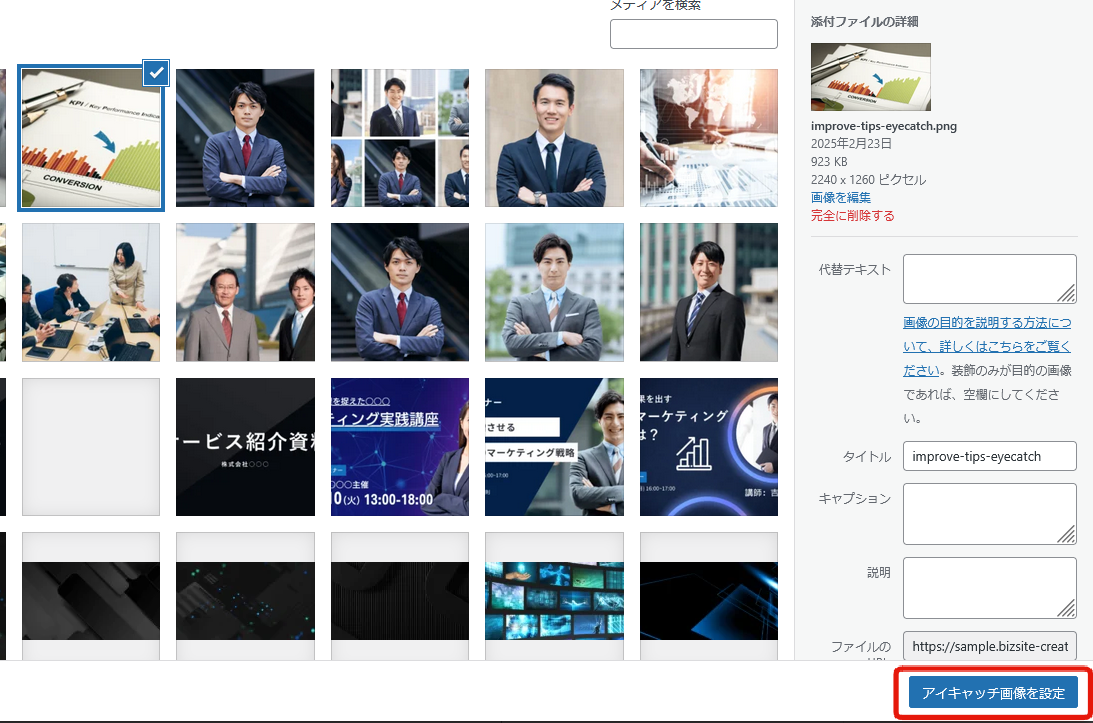Focus the 代替テキスト text area
1093x723 pixels.
point(990,279)
